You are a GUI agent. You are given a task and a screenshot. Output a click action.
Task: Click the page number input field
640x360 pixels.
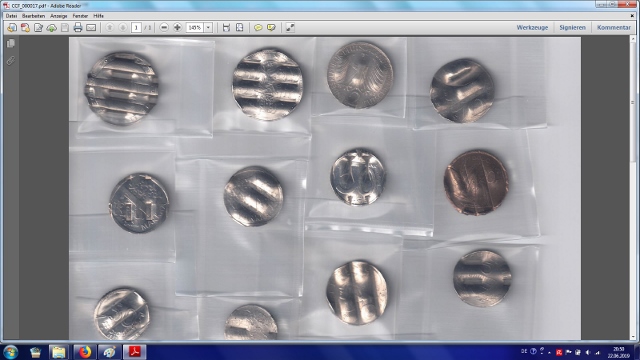[x=136, y=28]
